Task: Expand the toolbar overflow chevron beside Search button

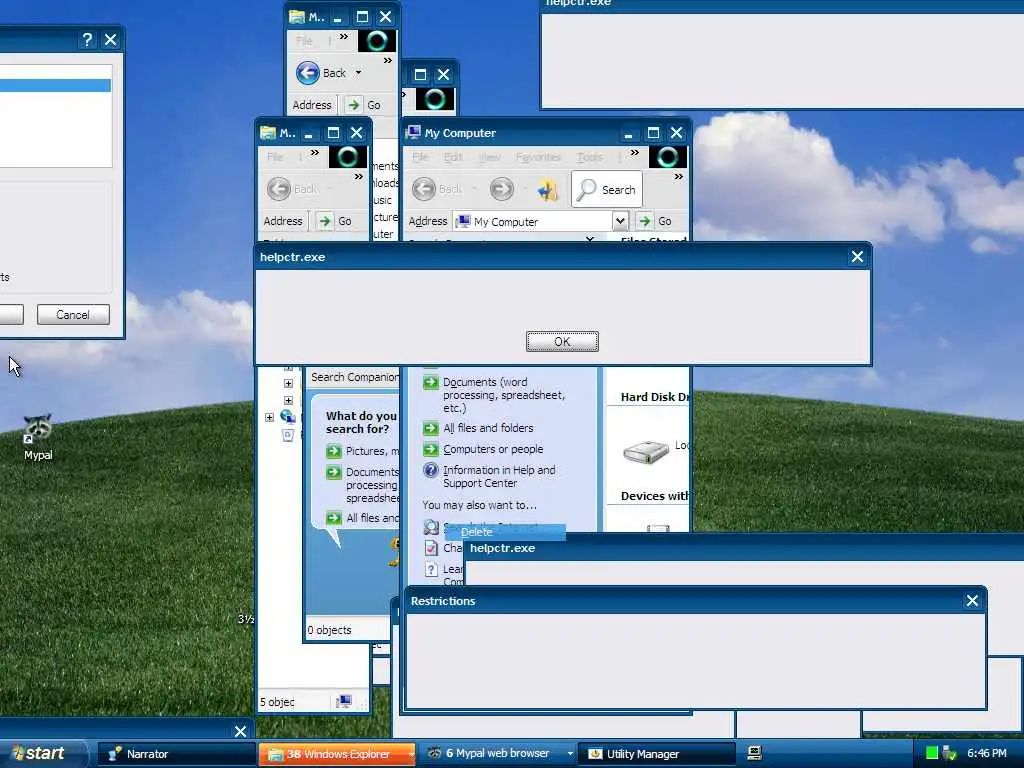Action: coord(679,176)
